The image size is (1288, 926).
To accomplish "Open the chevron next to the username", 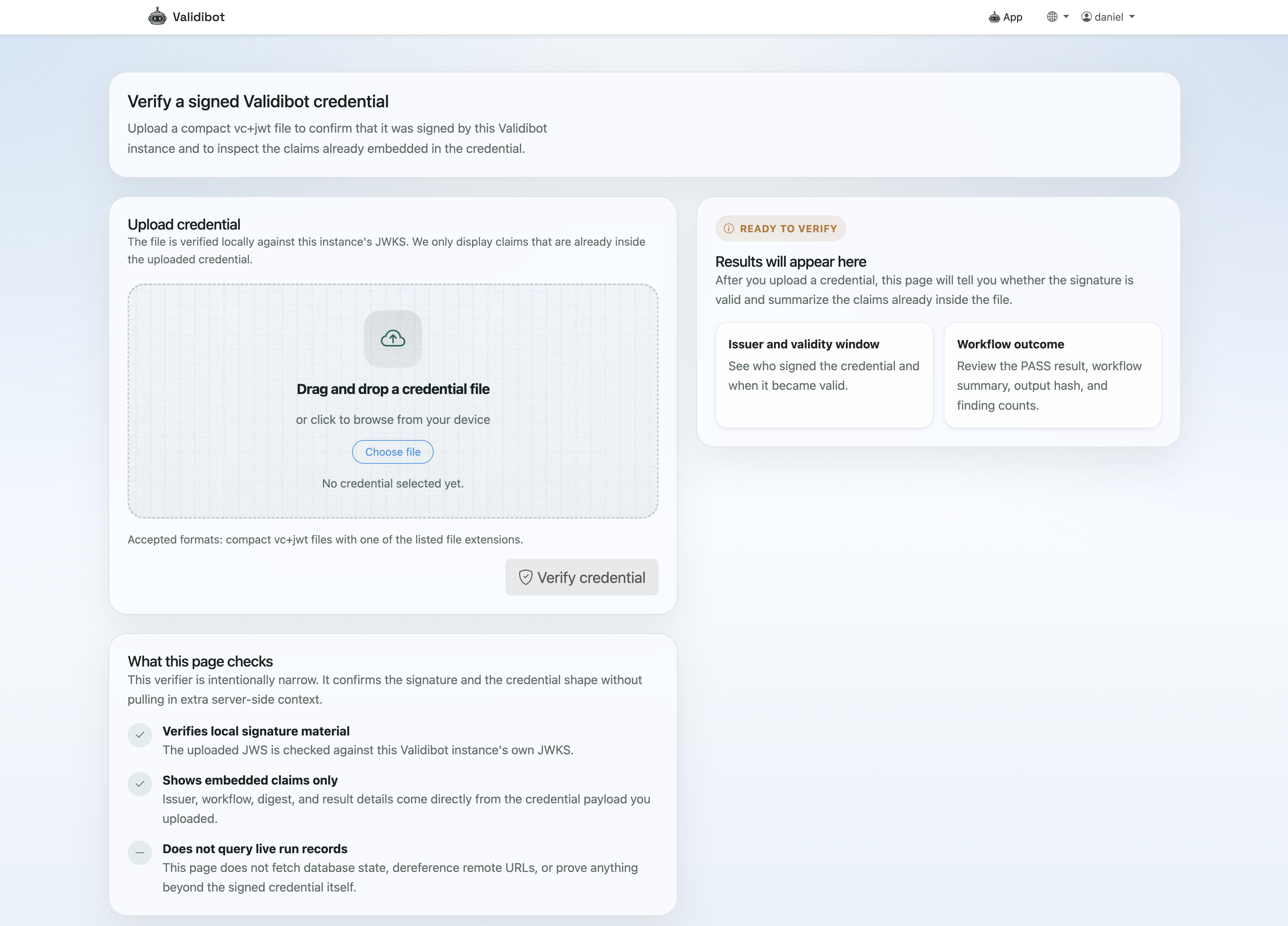I will pos(1132,16).
